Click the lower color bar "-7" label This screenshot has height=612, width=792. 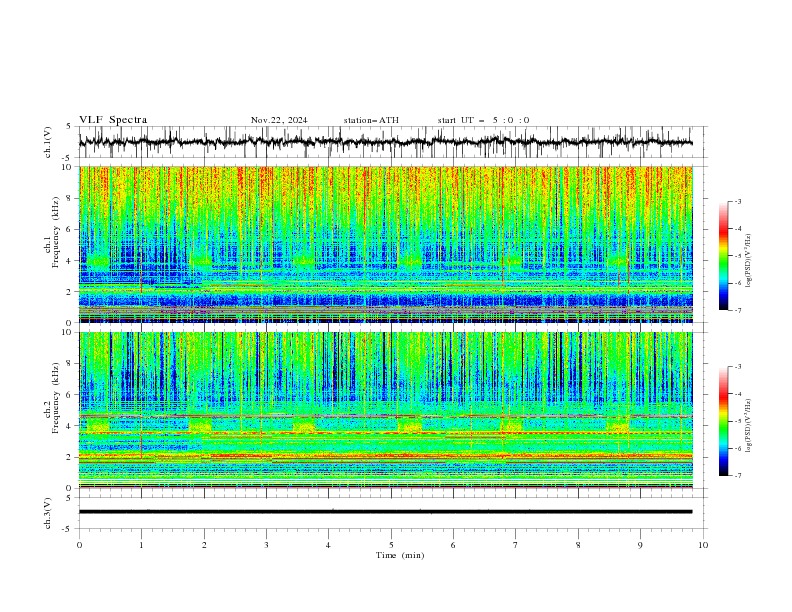(x=738, y=476)
